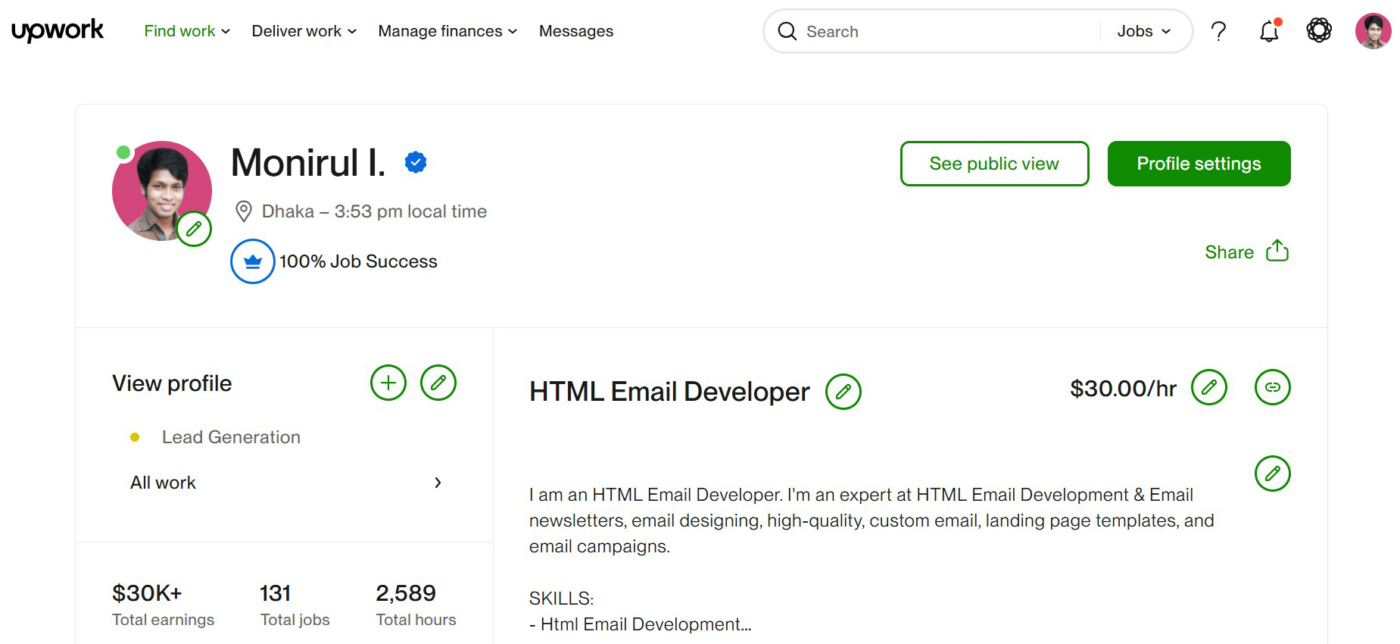Viewport: 1400px width, 644px height.
Task: Open help using question mark icon
Action: [1218, 31]
